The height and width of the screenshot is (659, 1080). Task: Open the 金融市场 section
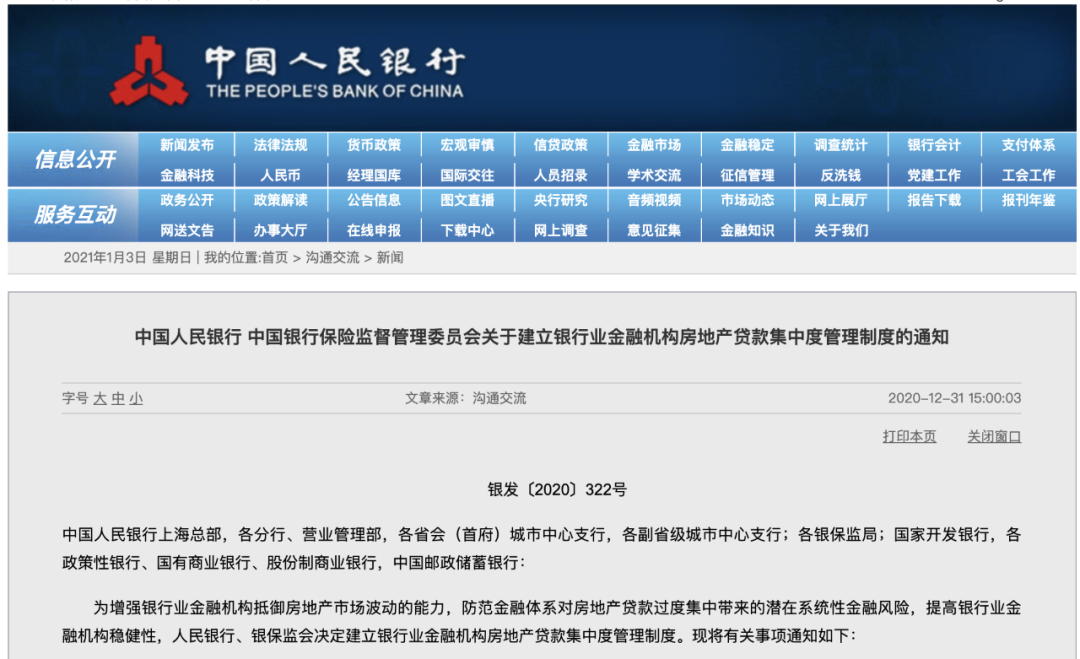pyautogui.click(x=653, y=144)
